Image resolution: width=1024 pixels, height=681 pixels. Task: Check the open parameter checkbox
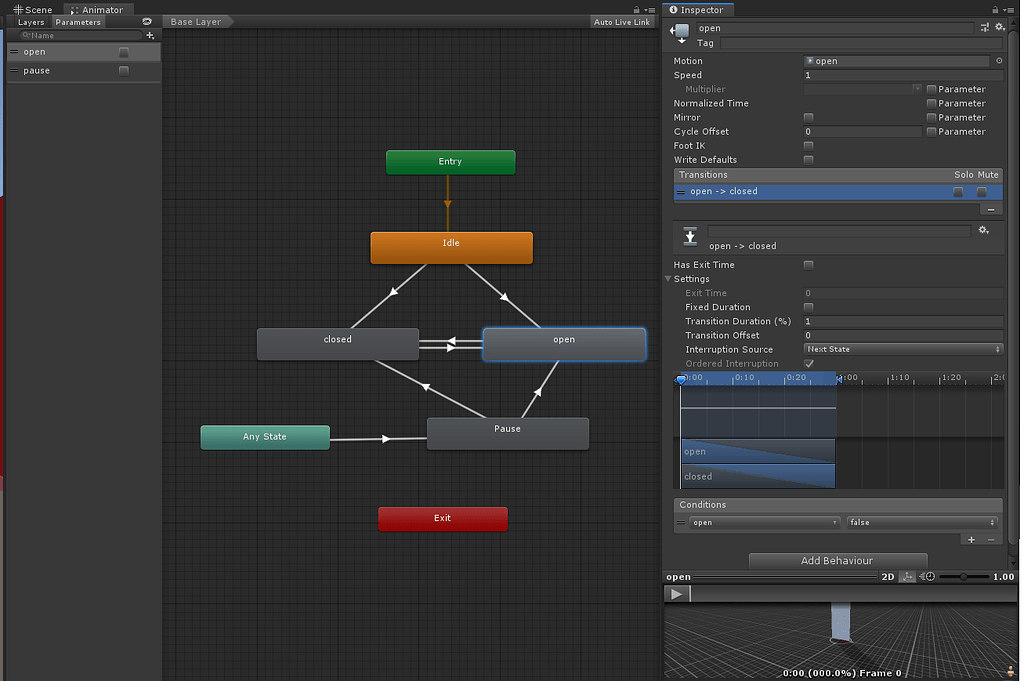click(126, 51)
